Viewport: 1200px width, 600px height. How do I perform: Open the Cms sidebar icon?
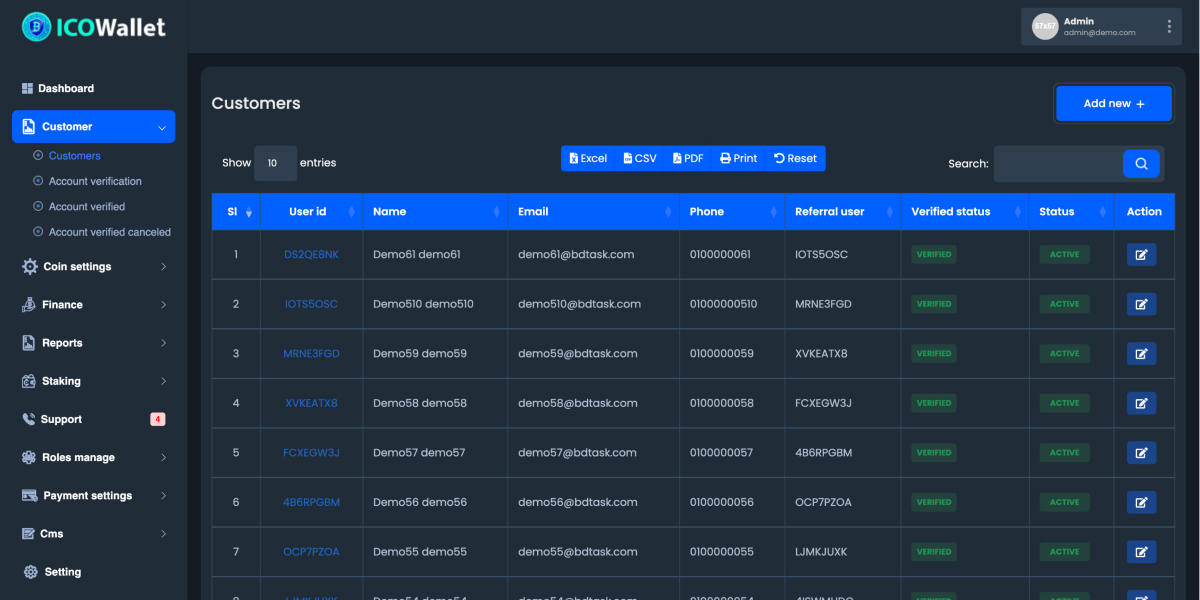coord(28,533)
